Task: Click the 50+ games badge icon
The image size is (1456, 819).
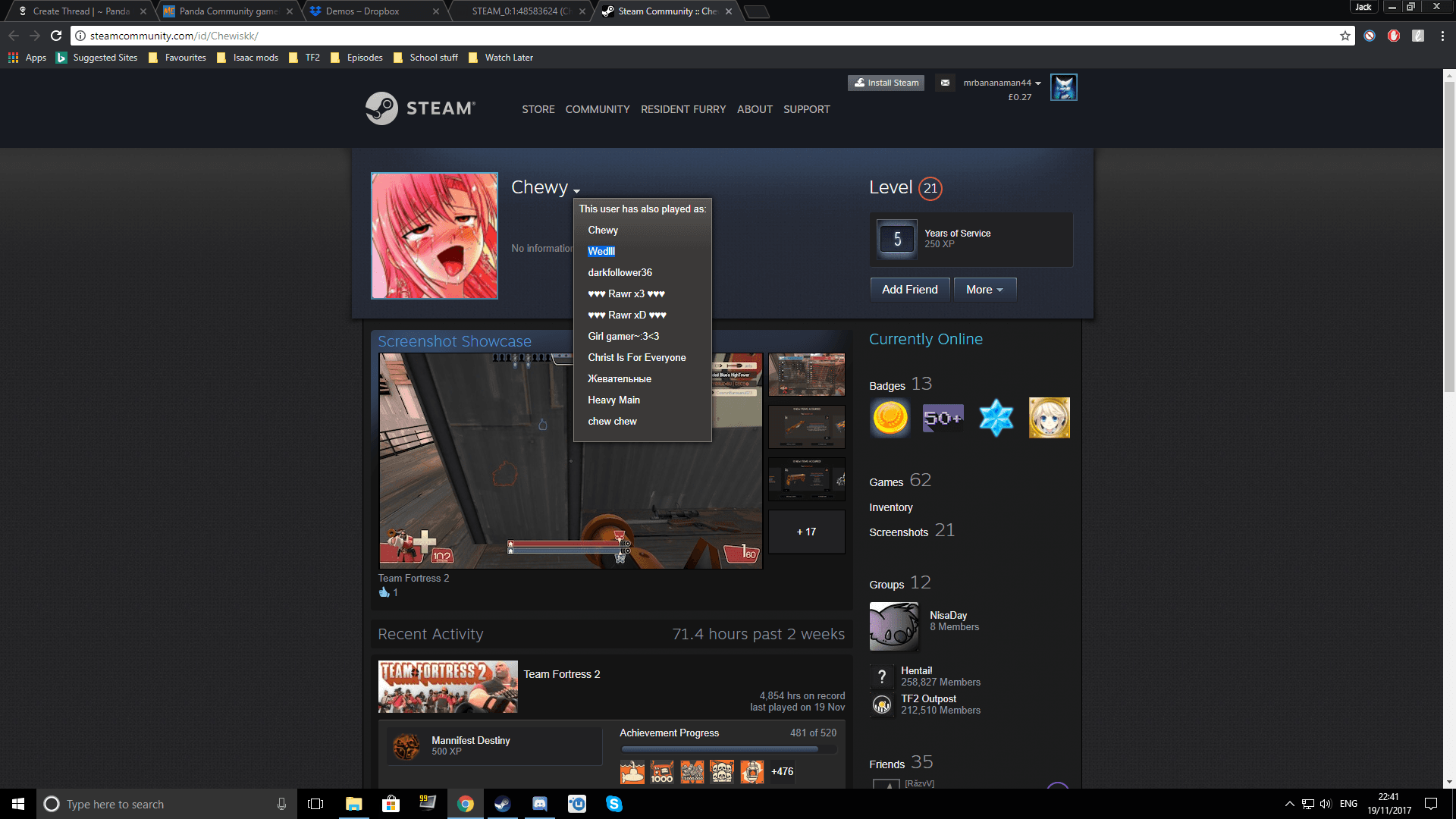Action: coord(943,418)
